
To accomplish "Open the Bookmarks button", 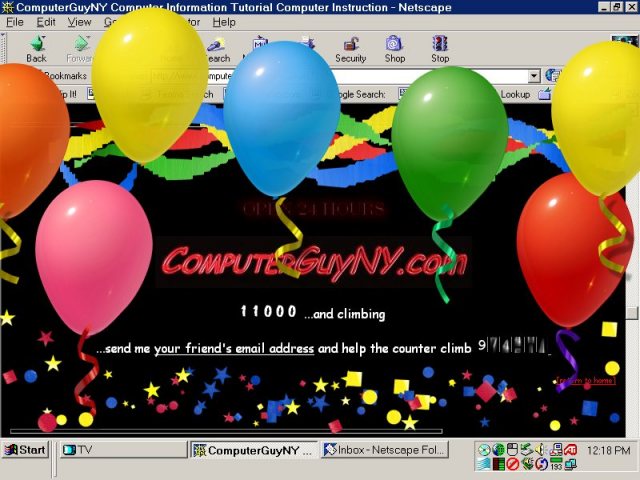I will 64,76.
